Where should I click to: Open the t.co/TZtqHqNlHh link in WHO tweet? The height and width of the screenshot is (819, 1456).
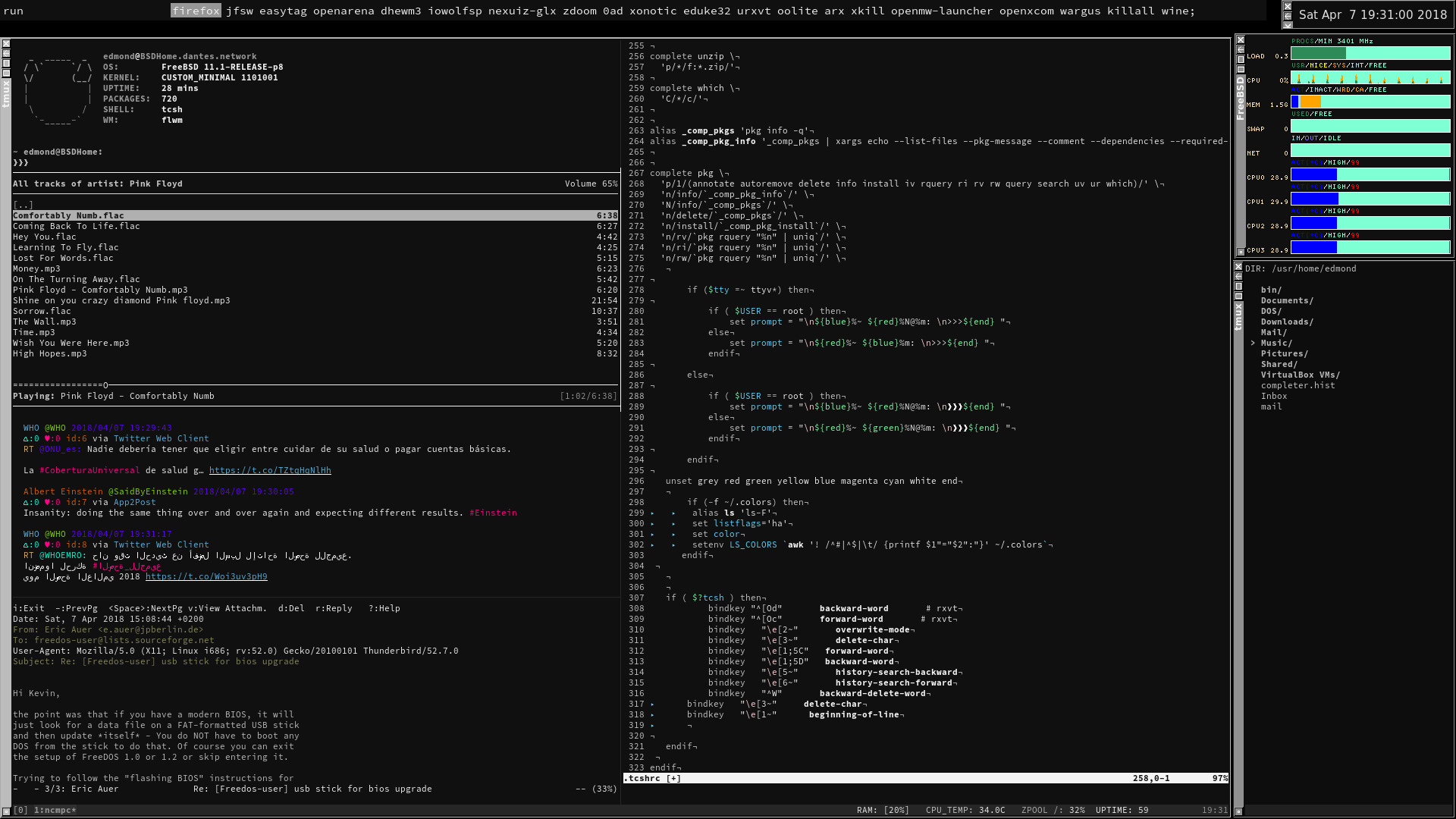point(270,470)
